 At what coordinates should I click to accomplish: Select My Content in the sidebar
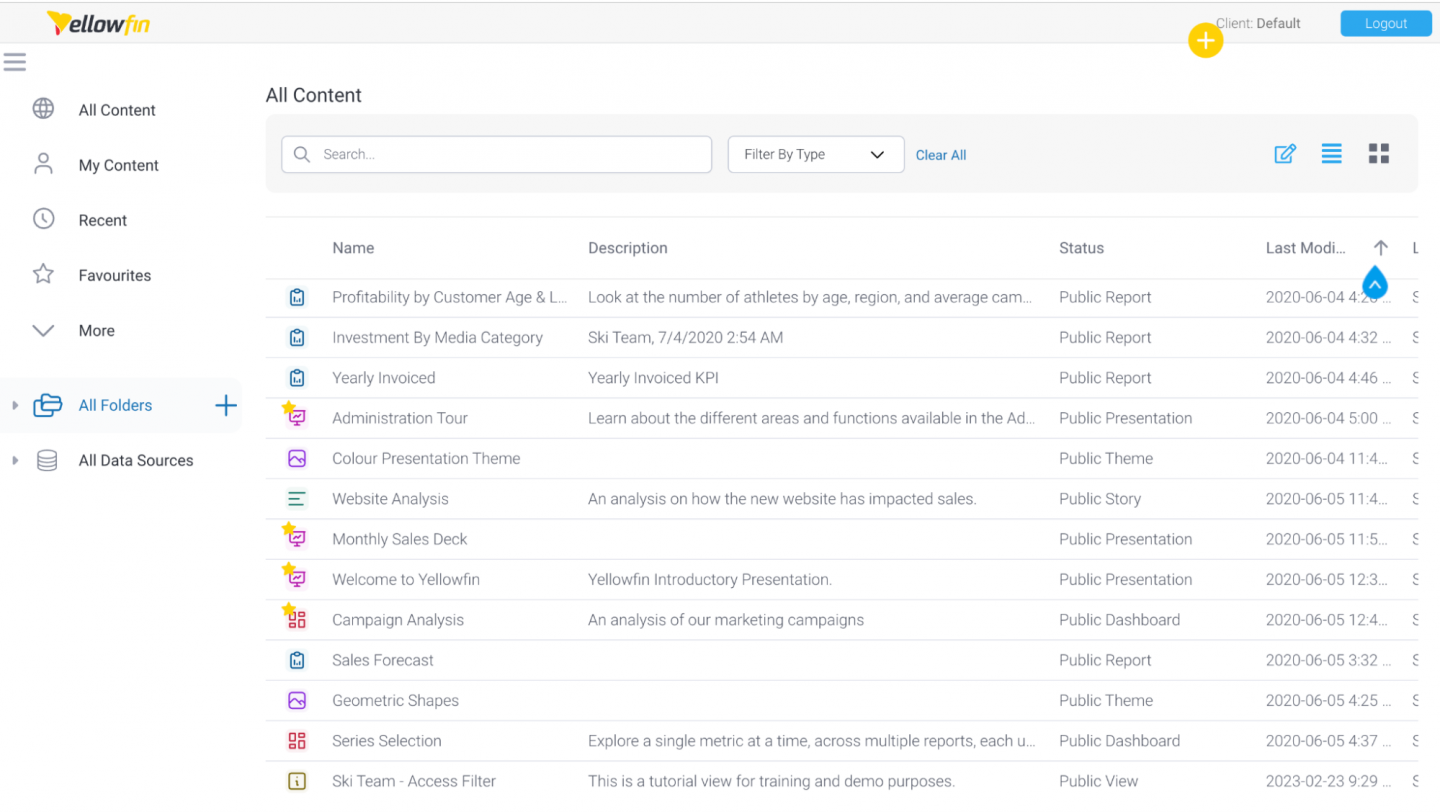[120, 164]
